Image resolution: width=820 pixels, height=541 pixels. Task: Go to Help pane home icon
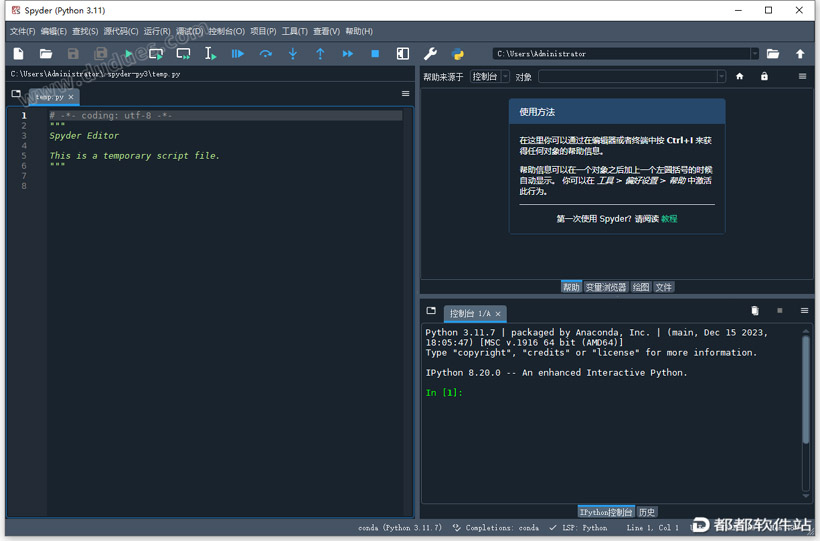point(739,76)
